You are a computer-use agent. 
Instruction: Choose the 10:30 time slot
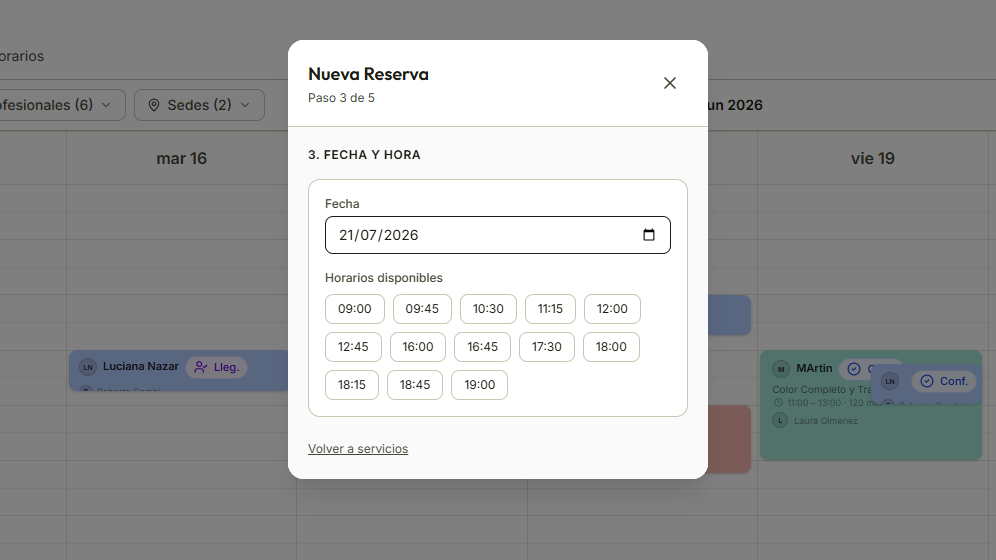[488, 309]
